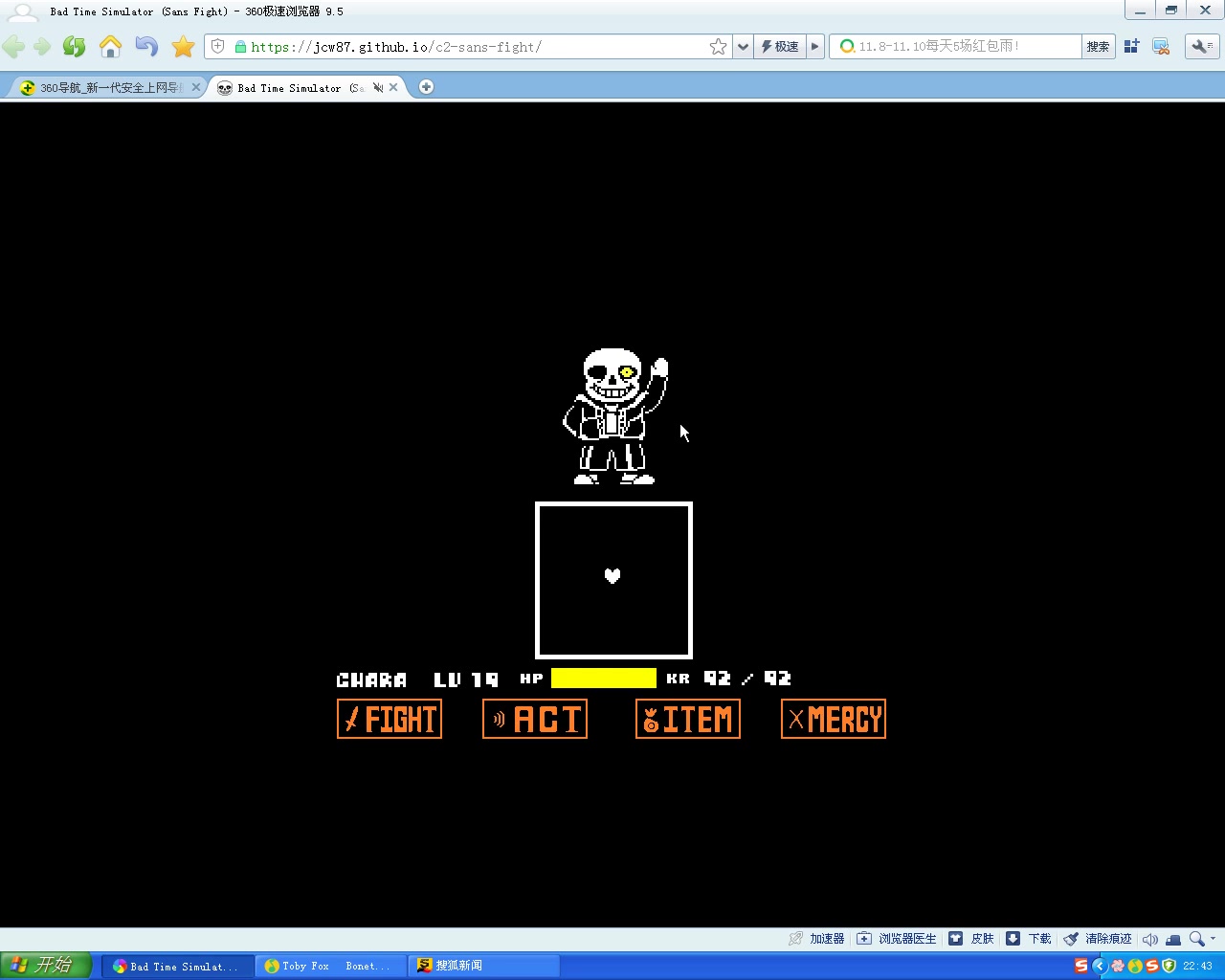Toggle browser sound with speaker icon

tap(1150, 939)
